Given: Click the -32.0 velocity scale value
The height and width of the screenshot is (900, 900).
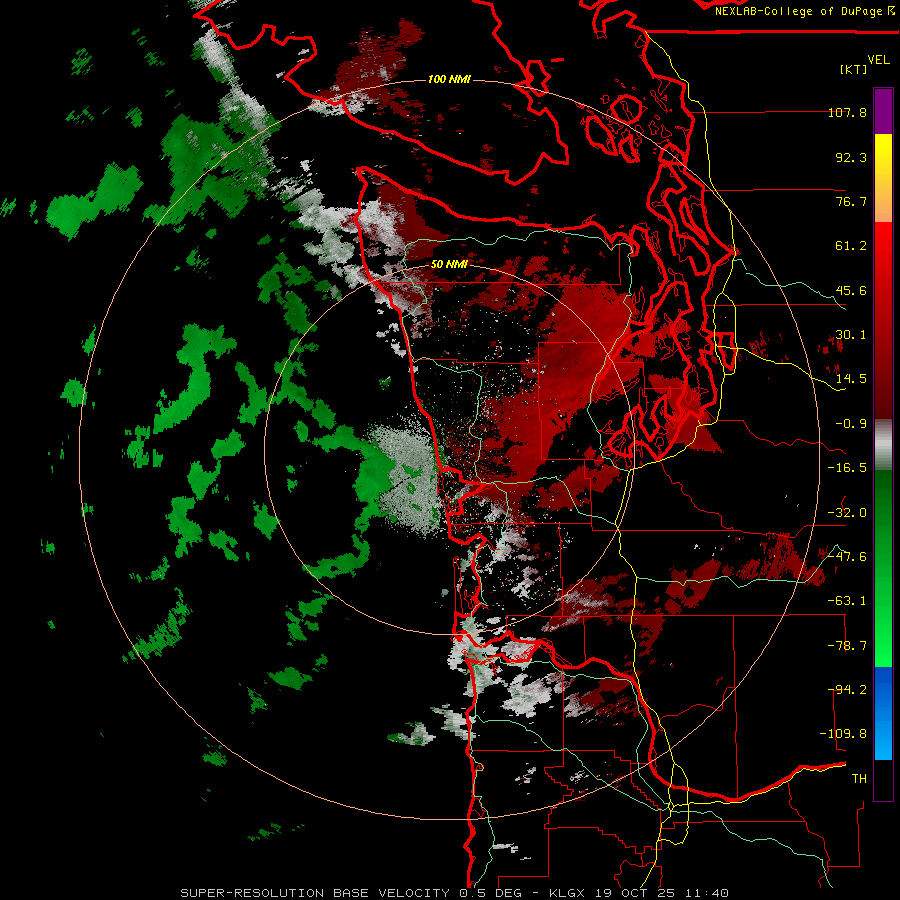Looking at the screenshot, I should [847, 513].
